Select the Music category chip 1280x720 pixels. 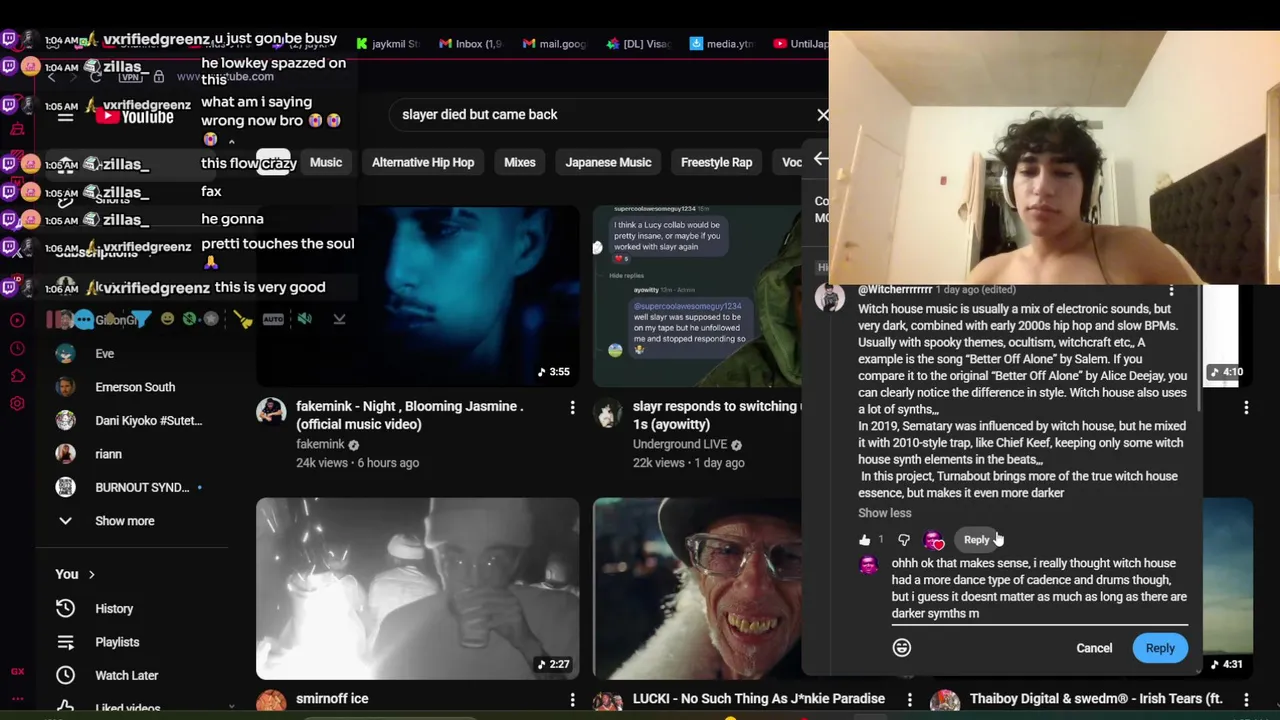(x=326, y=162)
